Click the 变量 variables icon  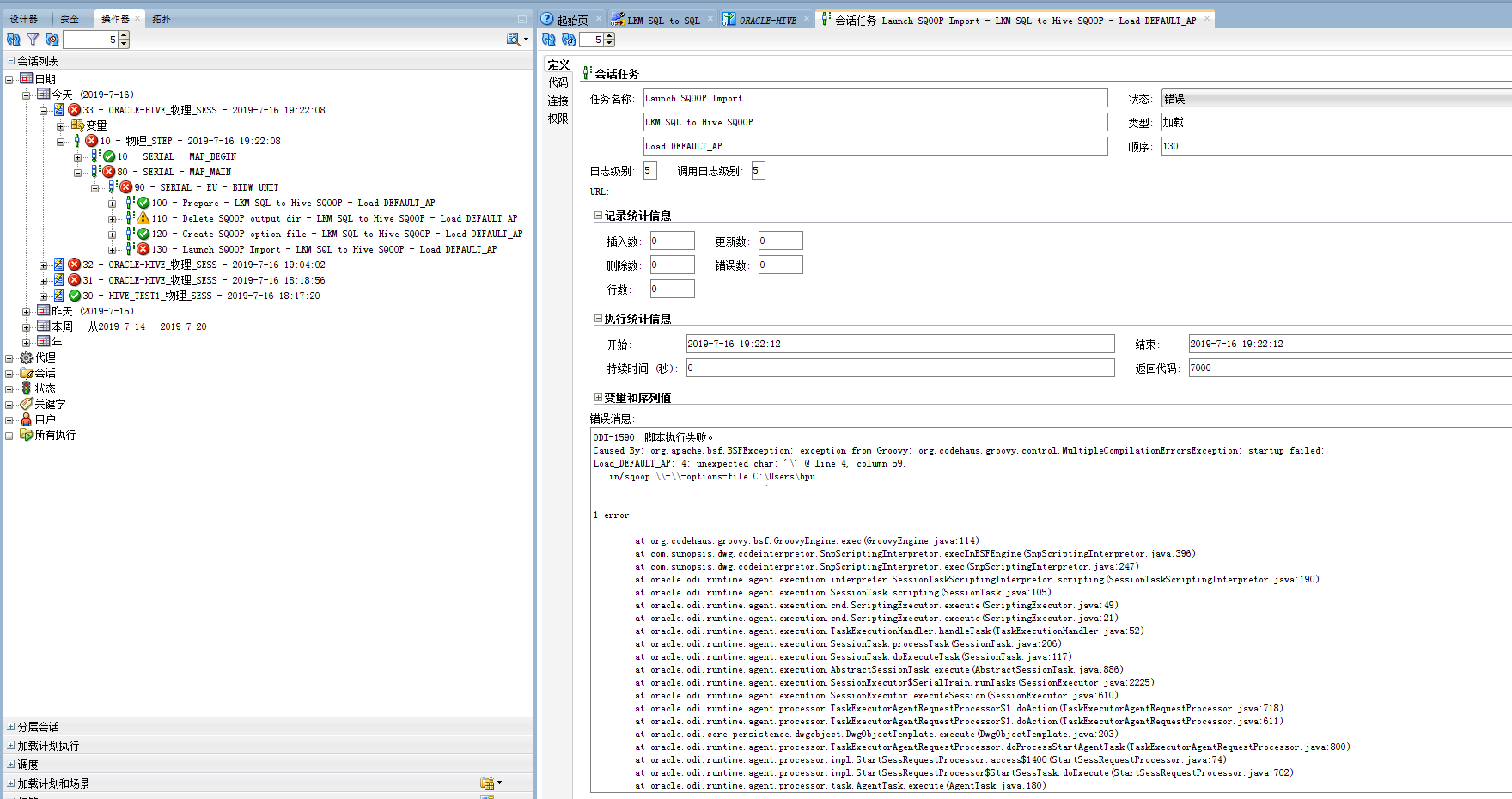point(77,125)
